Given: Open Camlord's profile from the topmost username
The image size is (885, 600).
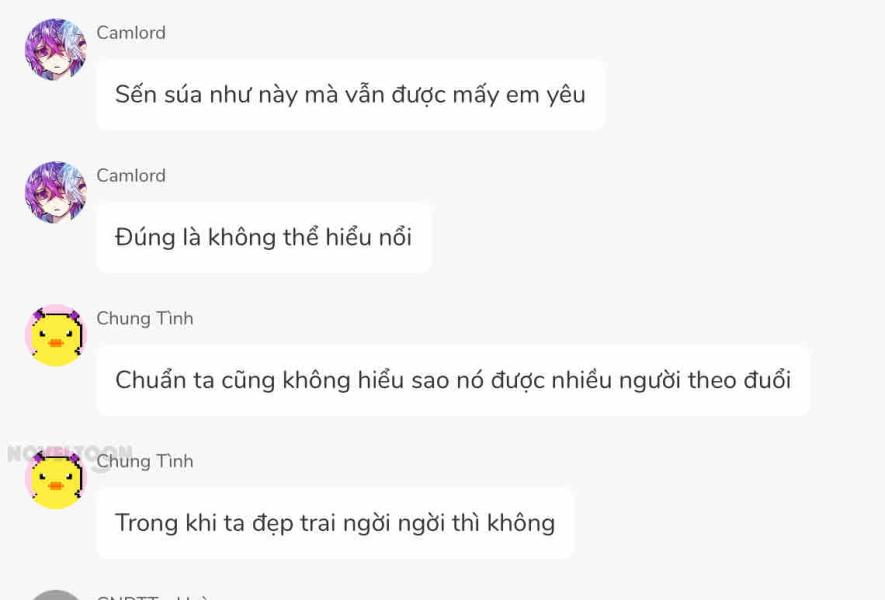Looking at the screenshot, I should [131, 33].
